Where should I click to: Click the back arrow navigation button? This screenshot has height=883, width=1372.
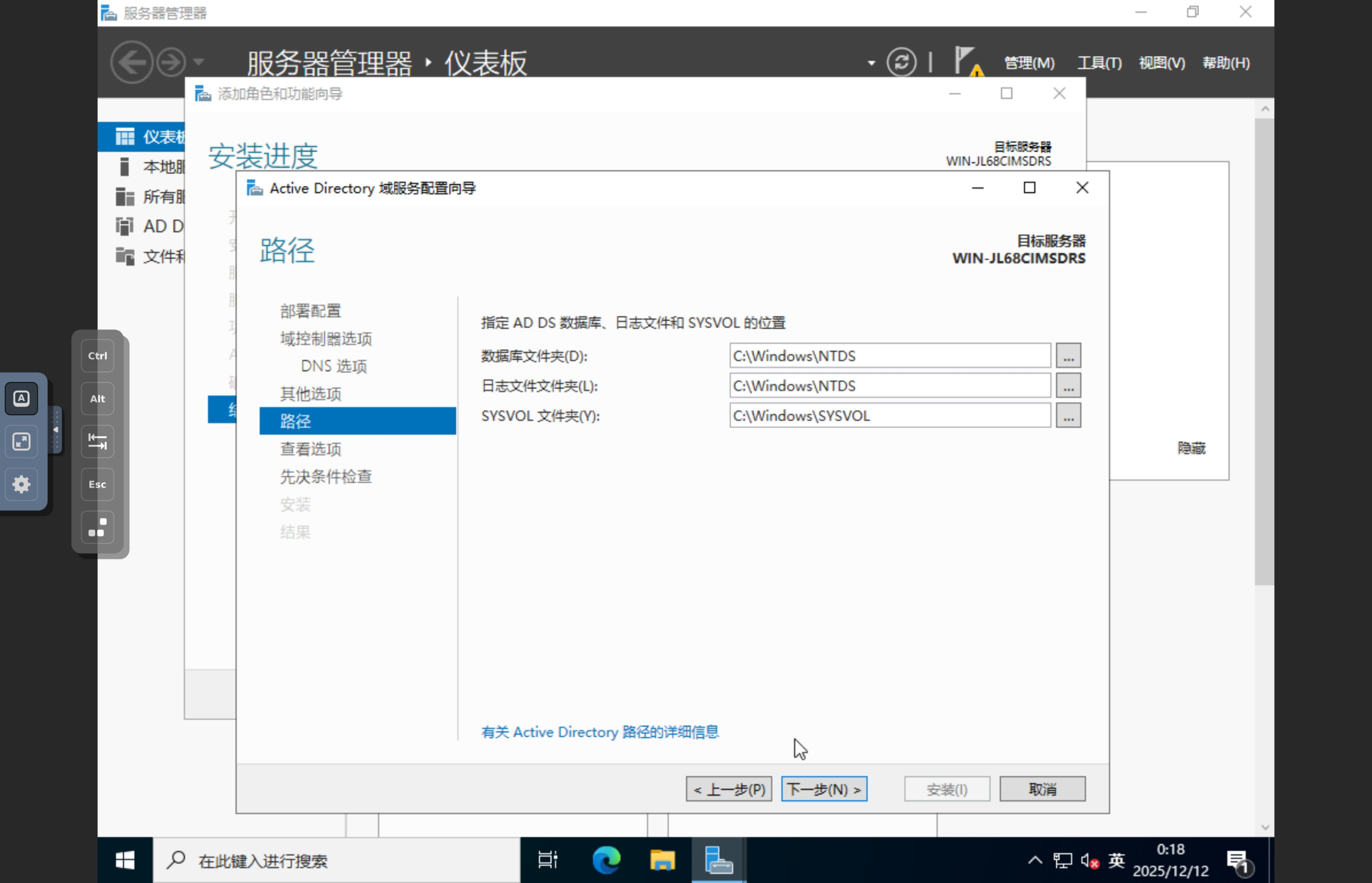(x=132, y=62)
